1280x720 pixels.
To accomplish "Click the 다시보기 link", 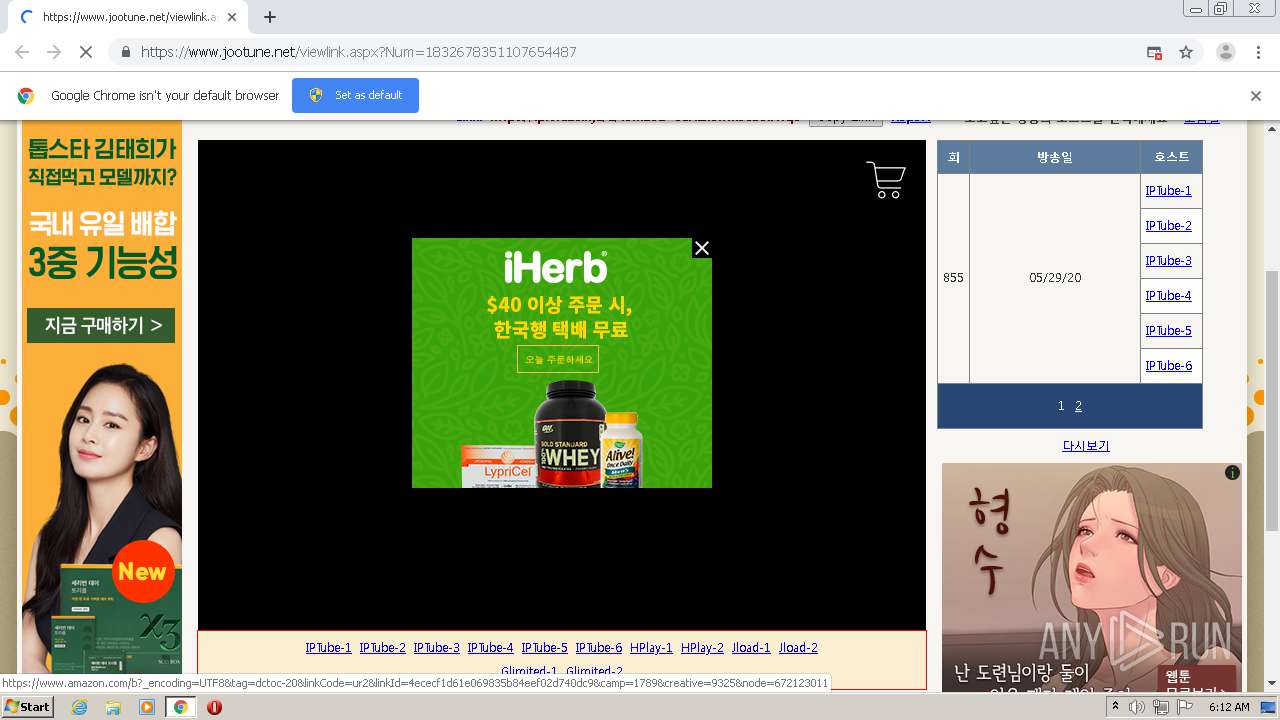I will point(1085,446).
